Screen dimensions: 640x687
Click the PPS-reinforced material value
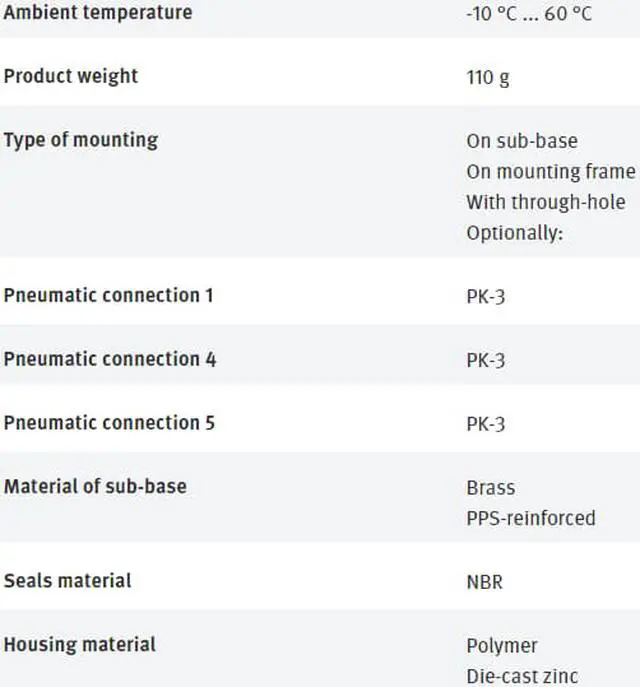531,519
